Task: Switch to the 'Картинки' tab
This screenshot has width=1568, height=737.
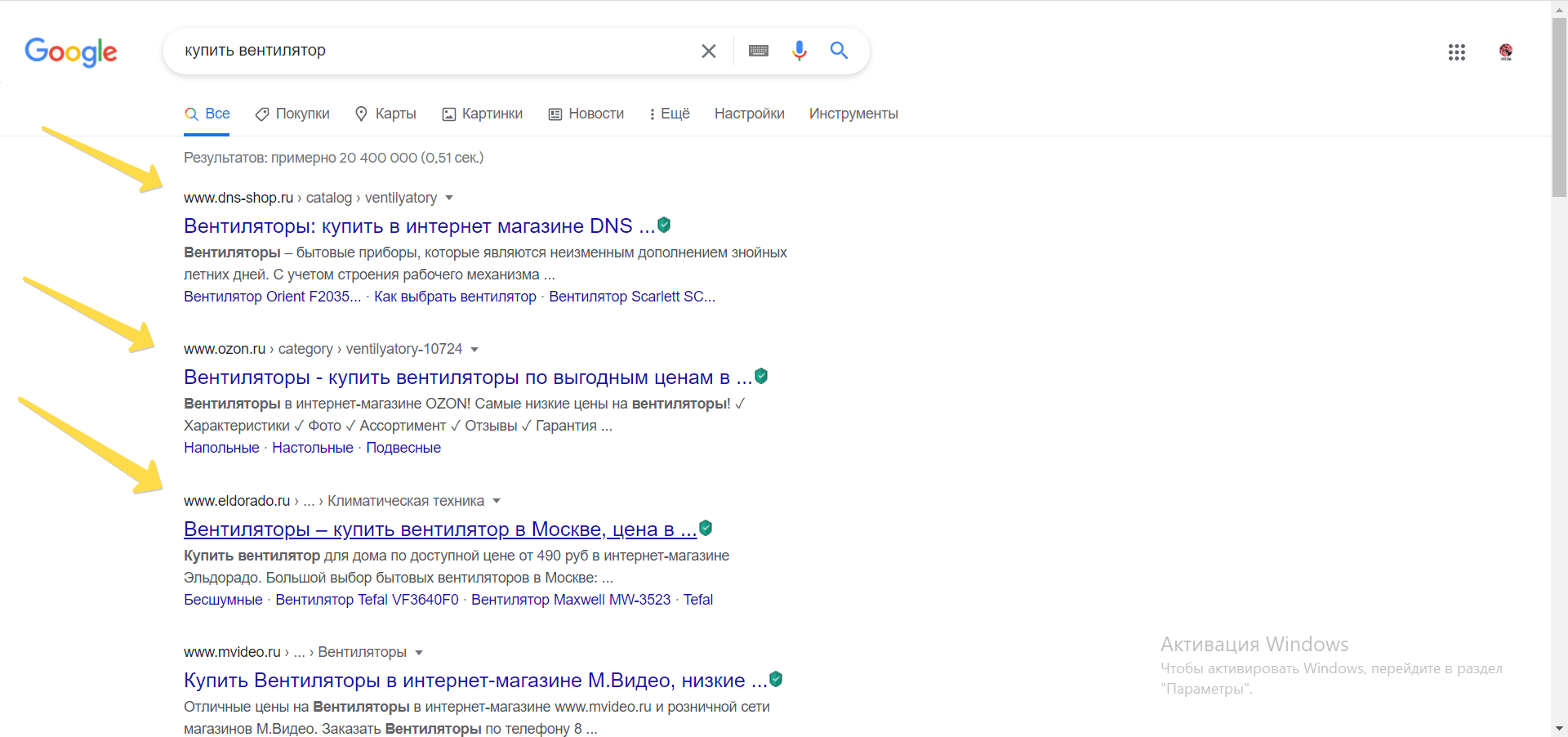Action: pyautogui.click(x=482, y=114)
